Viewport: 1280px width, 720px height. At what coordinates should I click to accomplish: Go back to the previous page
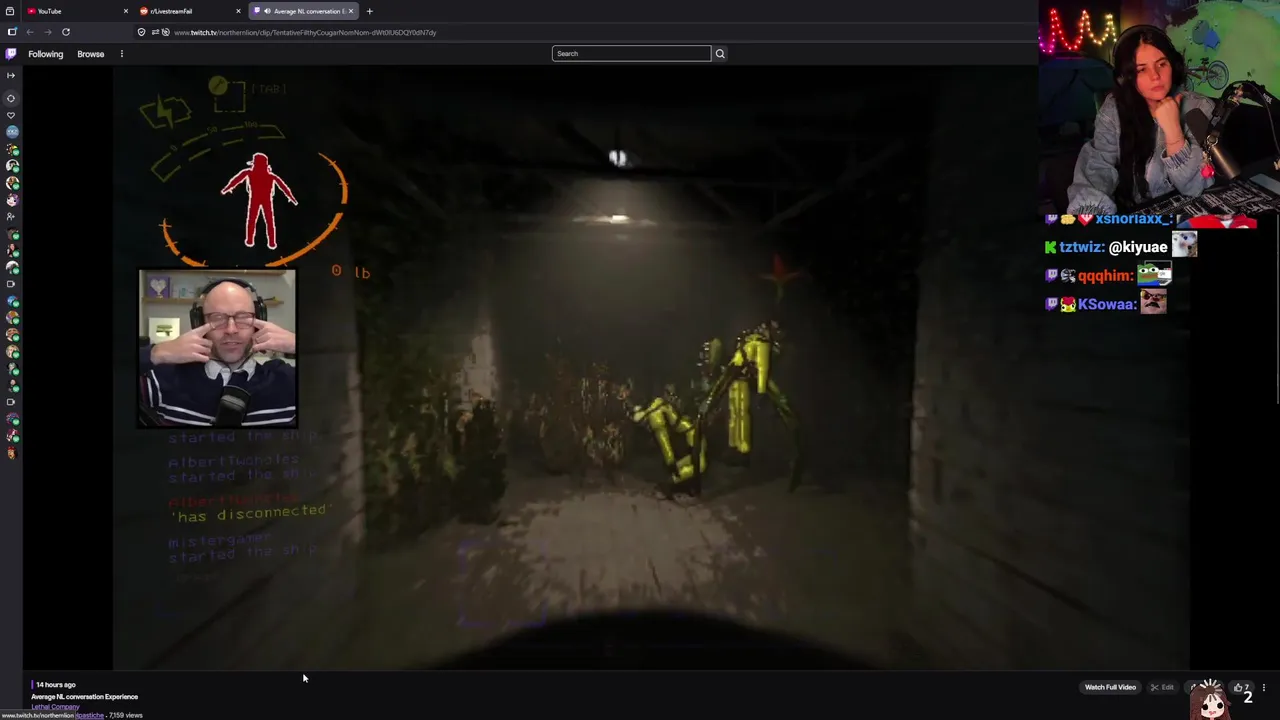(x=29, y=32)
